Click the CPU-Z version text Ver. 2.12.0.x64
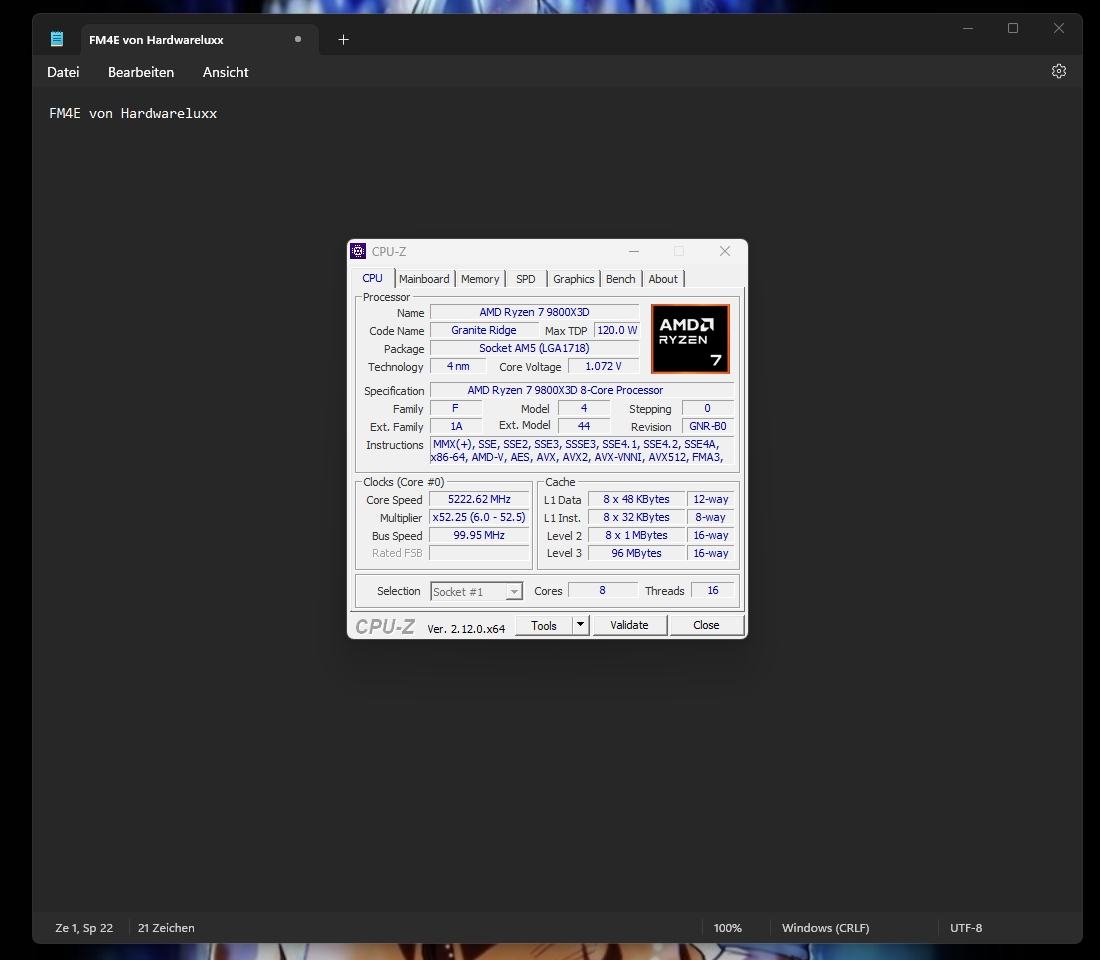 [x=466, y=629]
